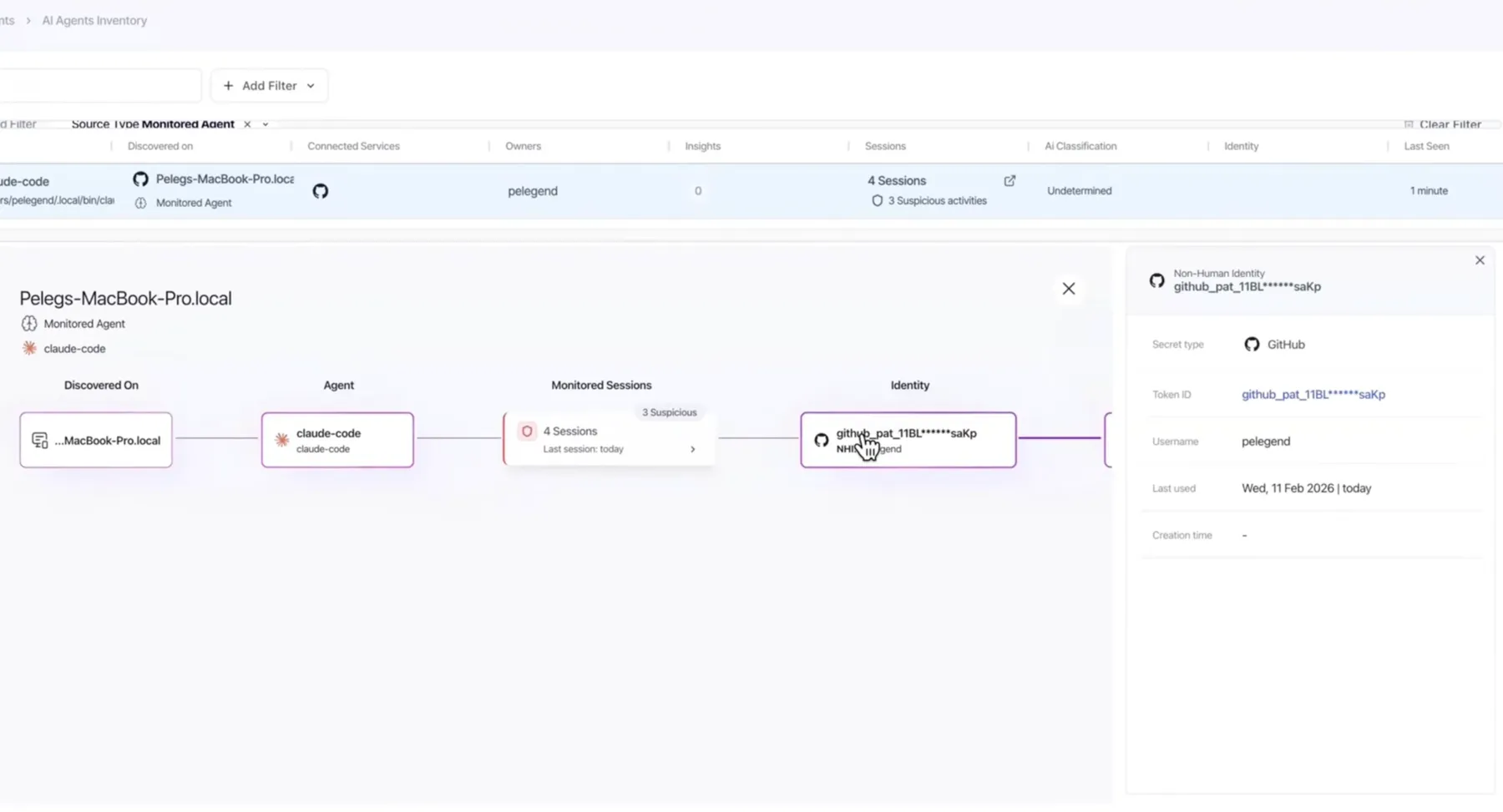Click the Monitored Agent icon in the table row

coord(140,203)
